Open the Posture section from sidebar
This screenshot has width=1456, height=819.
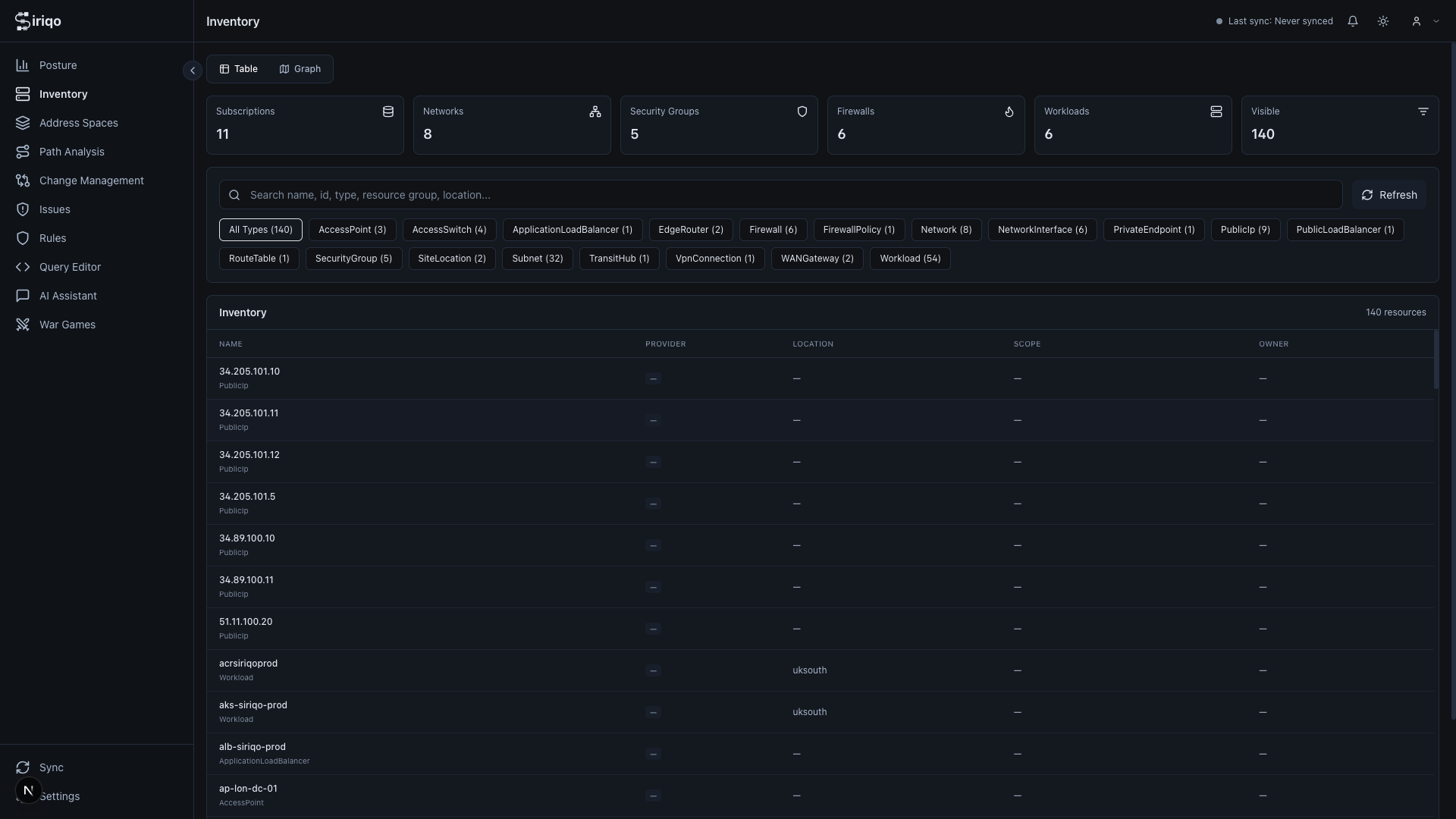[58, 65]
